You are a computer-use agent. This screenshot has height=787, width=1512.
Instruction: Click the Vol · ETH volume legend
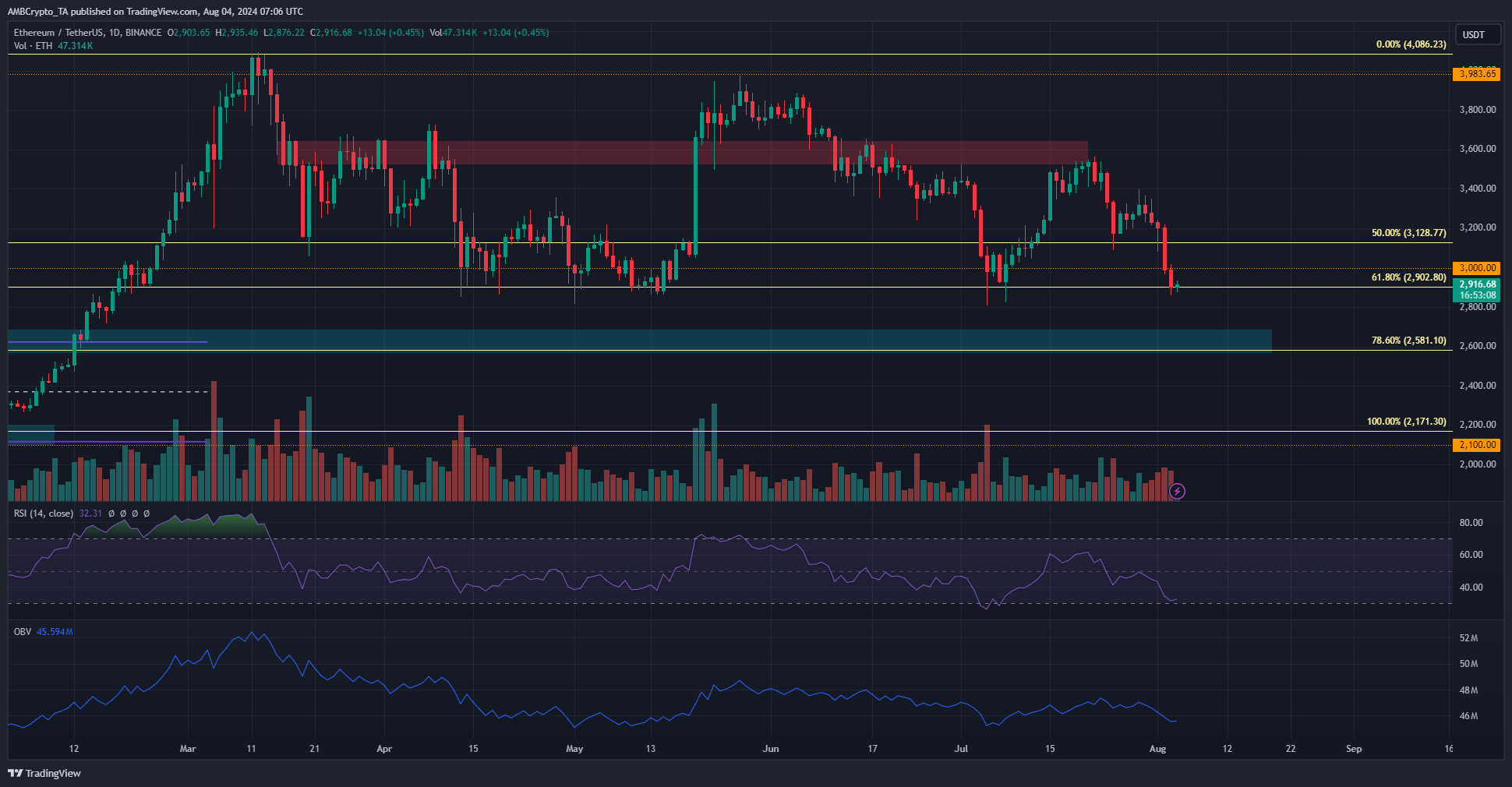point(34,46)
